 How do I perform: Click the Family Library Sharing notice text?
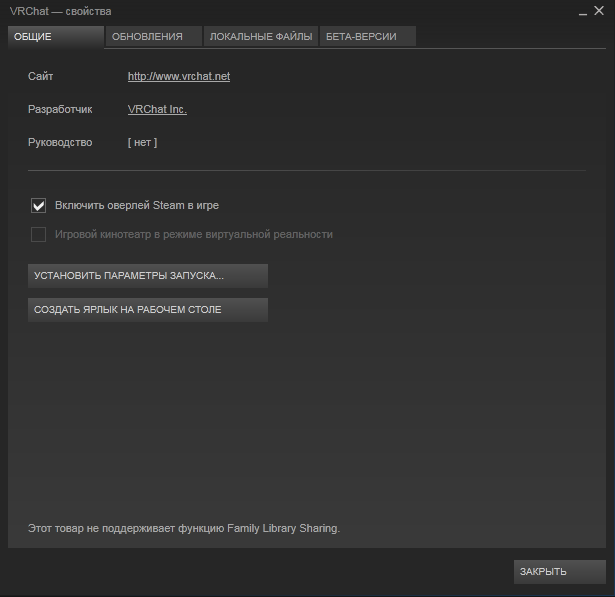[x=184, y=528]
